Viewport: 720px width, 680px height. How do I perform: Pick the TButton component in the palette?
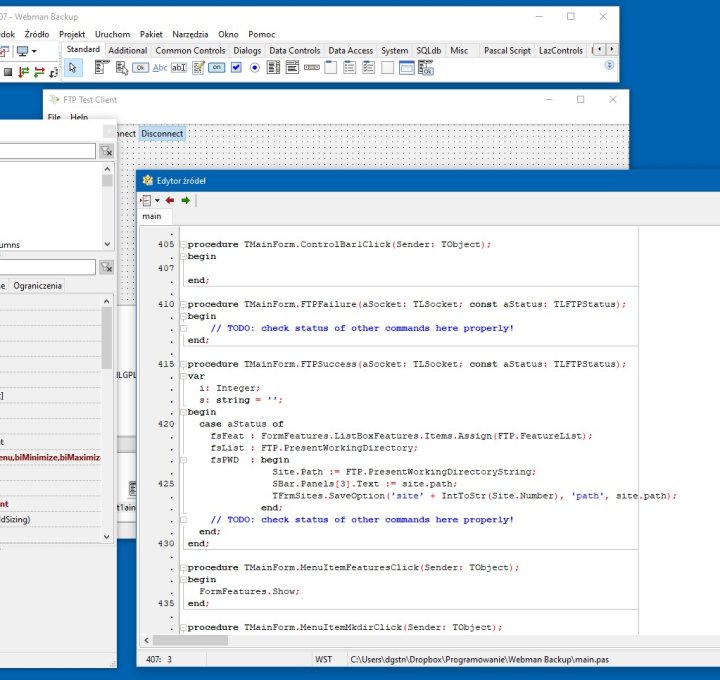click(140, 68)
